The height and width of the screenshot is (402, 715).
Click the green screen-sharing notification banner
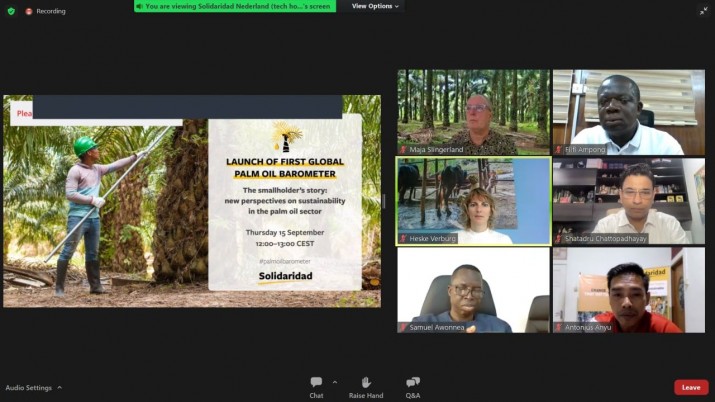pos(235,6)
